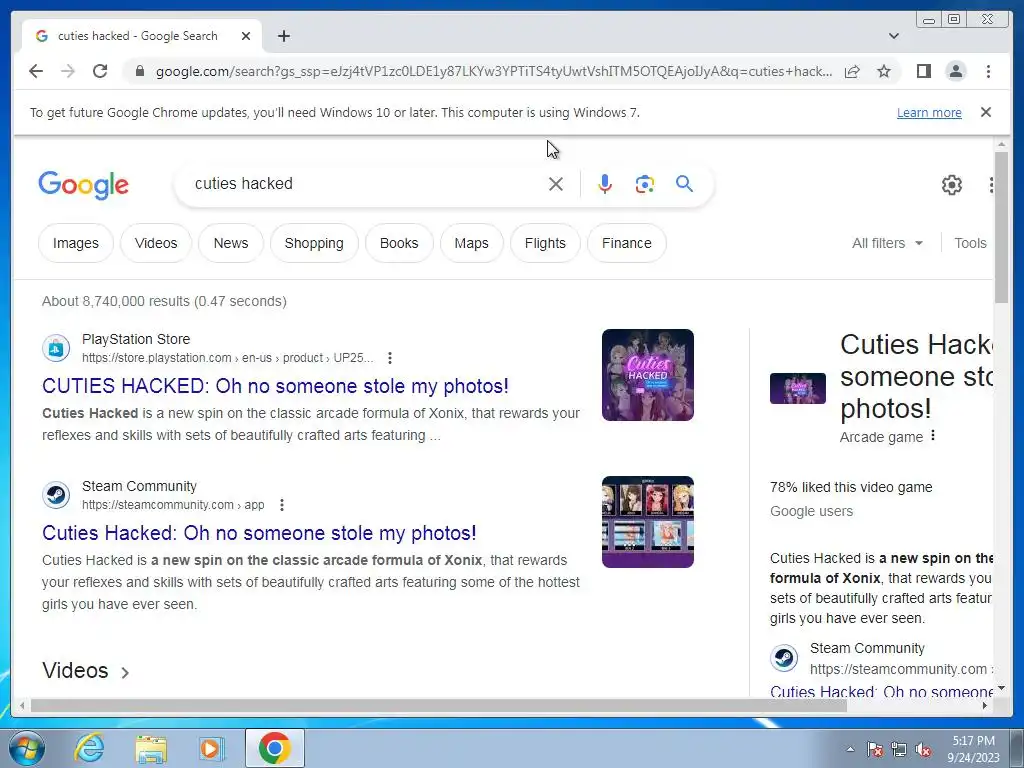
Task: Open Steam Community link in knowledge panel
Action: [x=881, y=692]
